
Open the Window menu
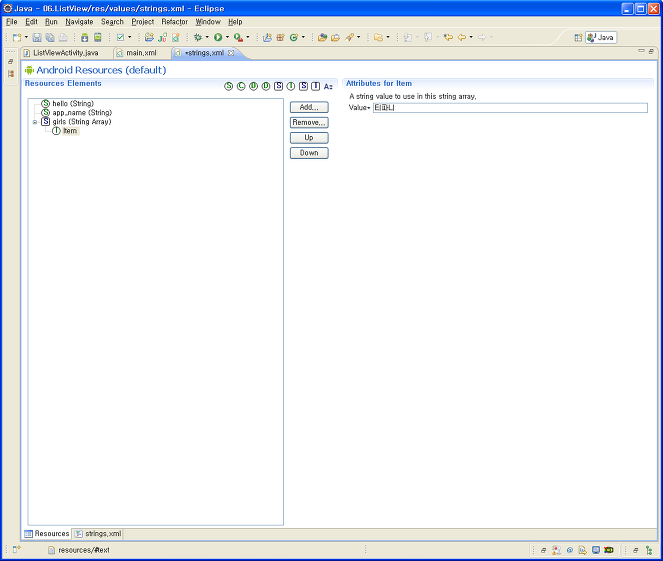coord(208,22)
